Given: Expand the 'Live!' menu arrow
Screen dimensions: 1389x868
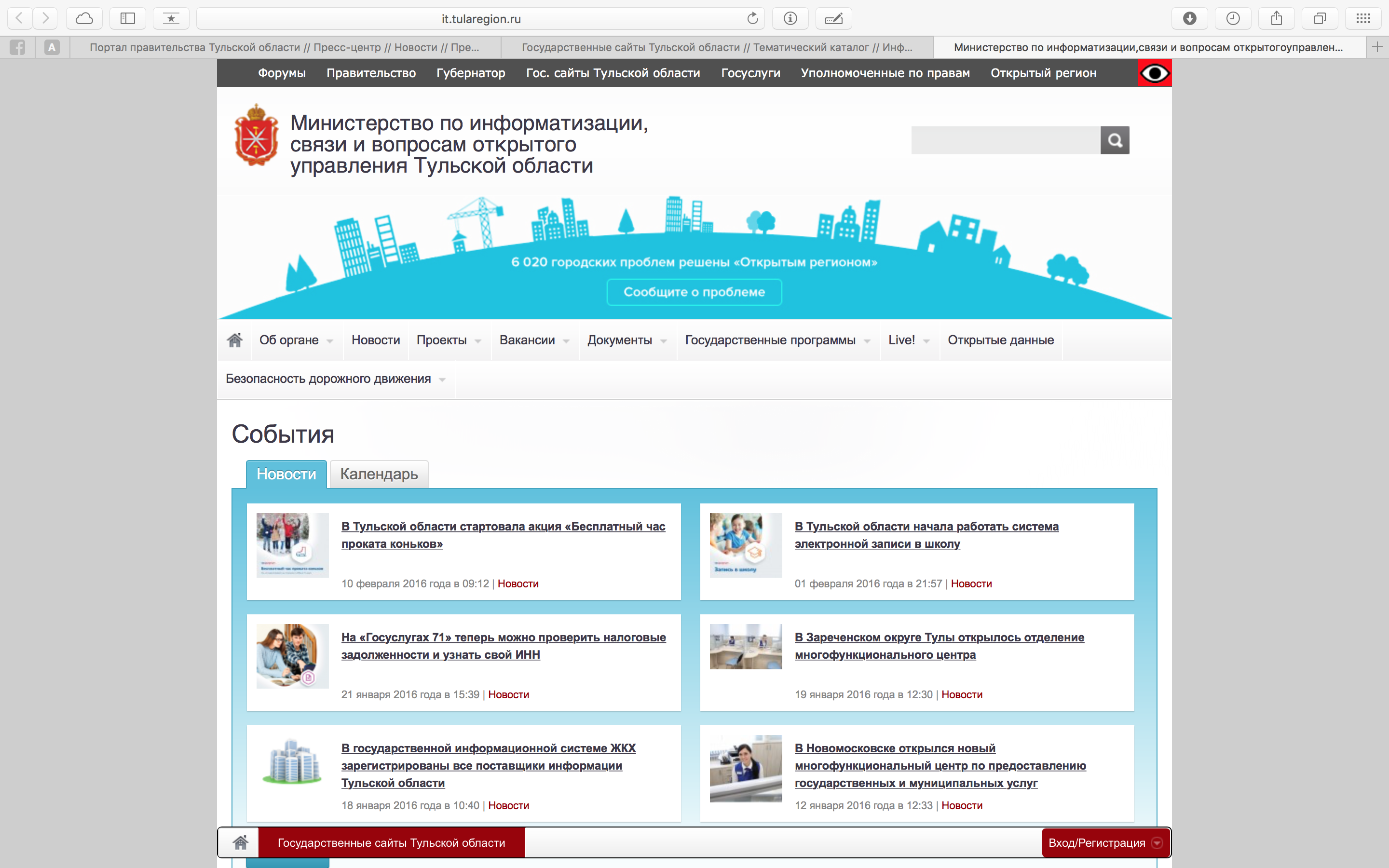Looking at the screenshot, I should (x=926, y=341).
